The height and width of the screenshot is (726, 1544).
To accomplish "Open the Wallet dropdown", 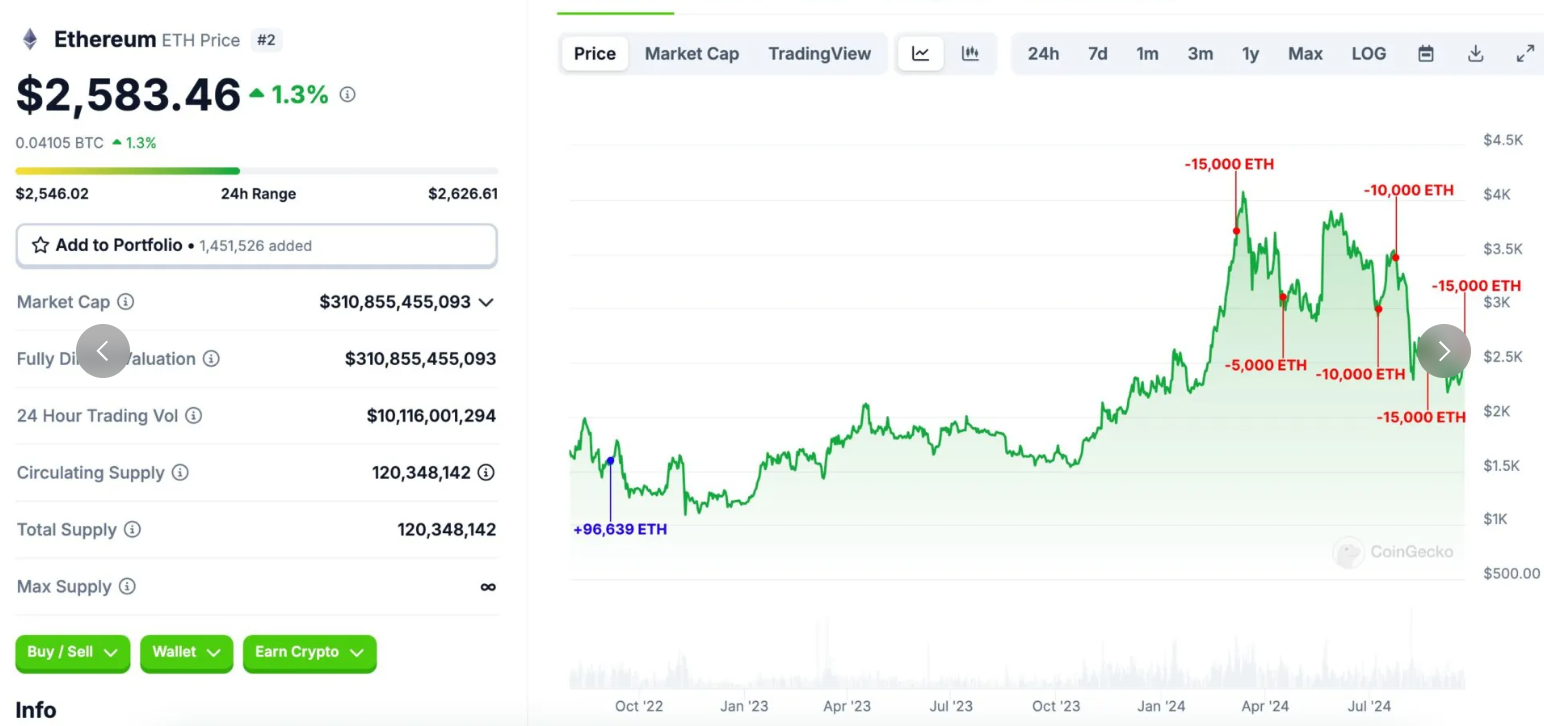I will tap(186, 652).
